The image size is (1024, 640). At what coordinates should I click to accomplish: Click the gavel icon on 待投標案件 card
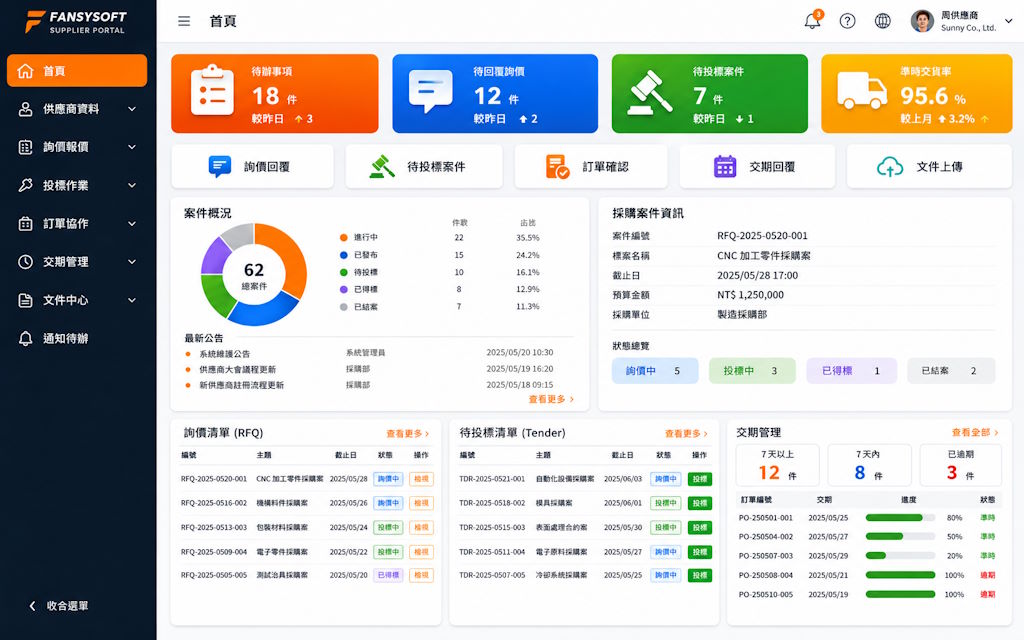pos(650,93)
